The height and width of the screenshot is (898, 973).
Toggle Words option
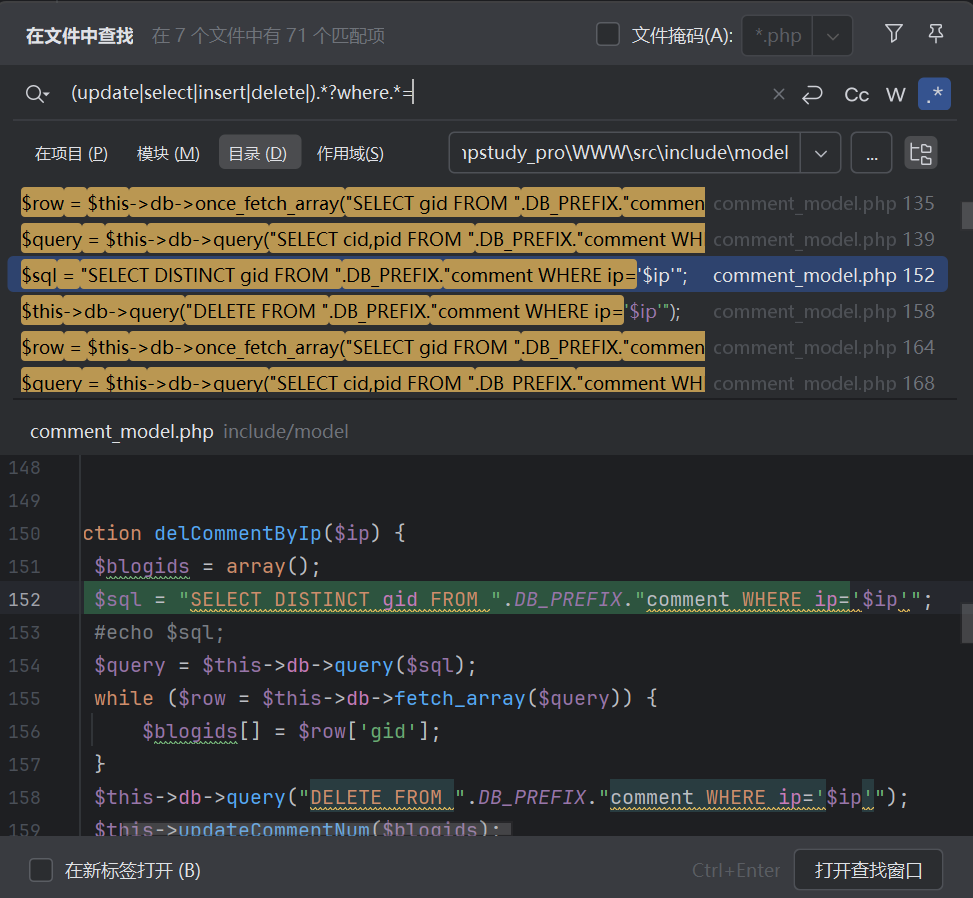point(895,94)
